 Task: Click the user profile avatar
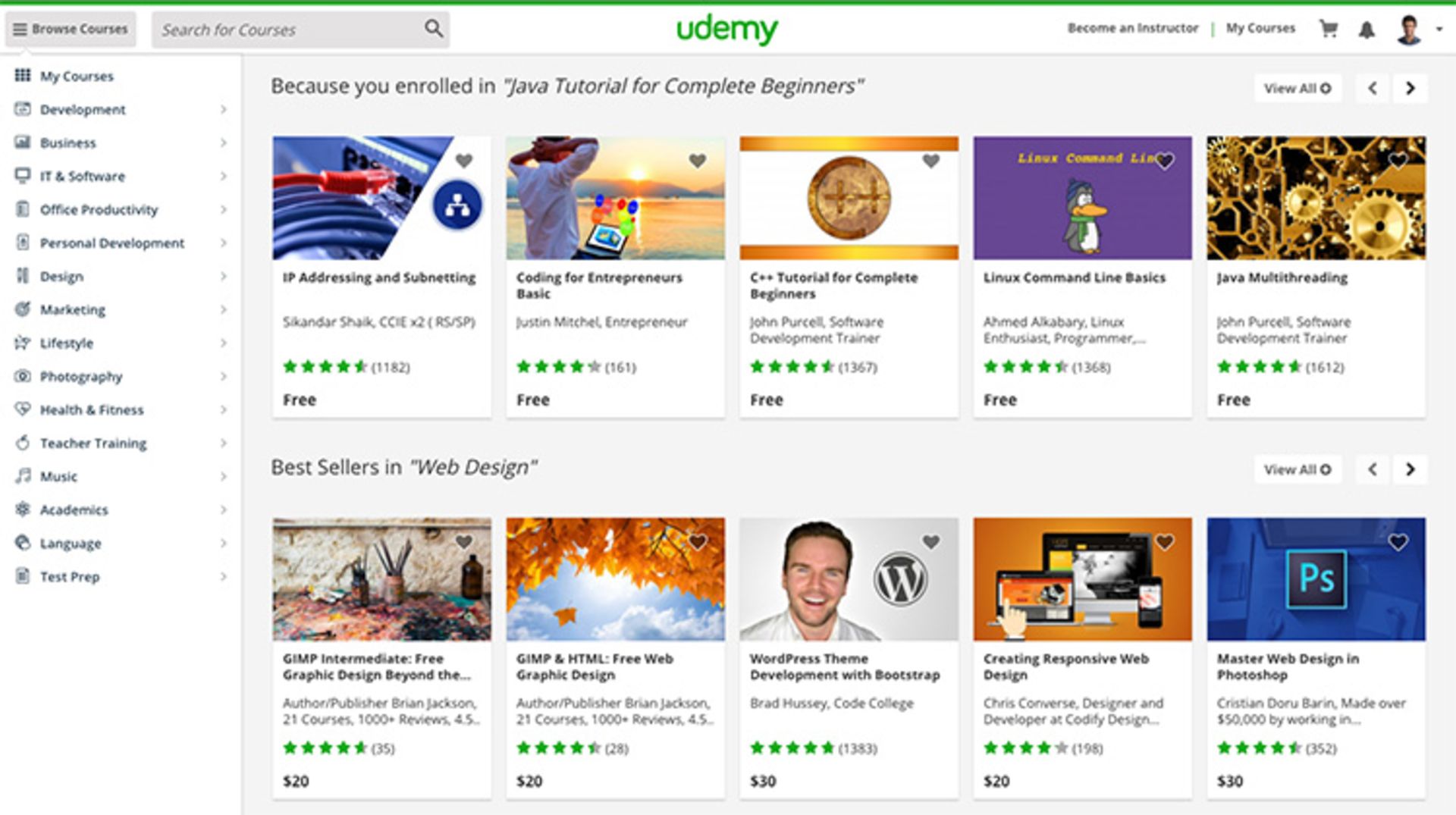coord(1410,30)
